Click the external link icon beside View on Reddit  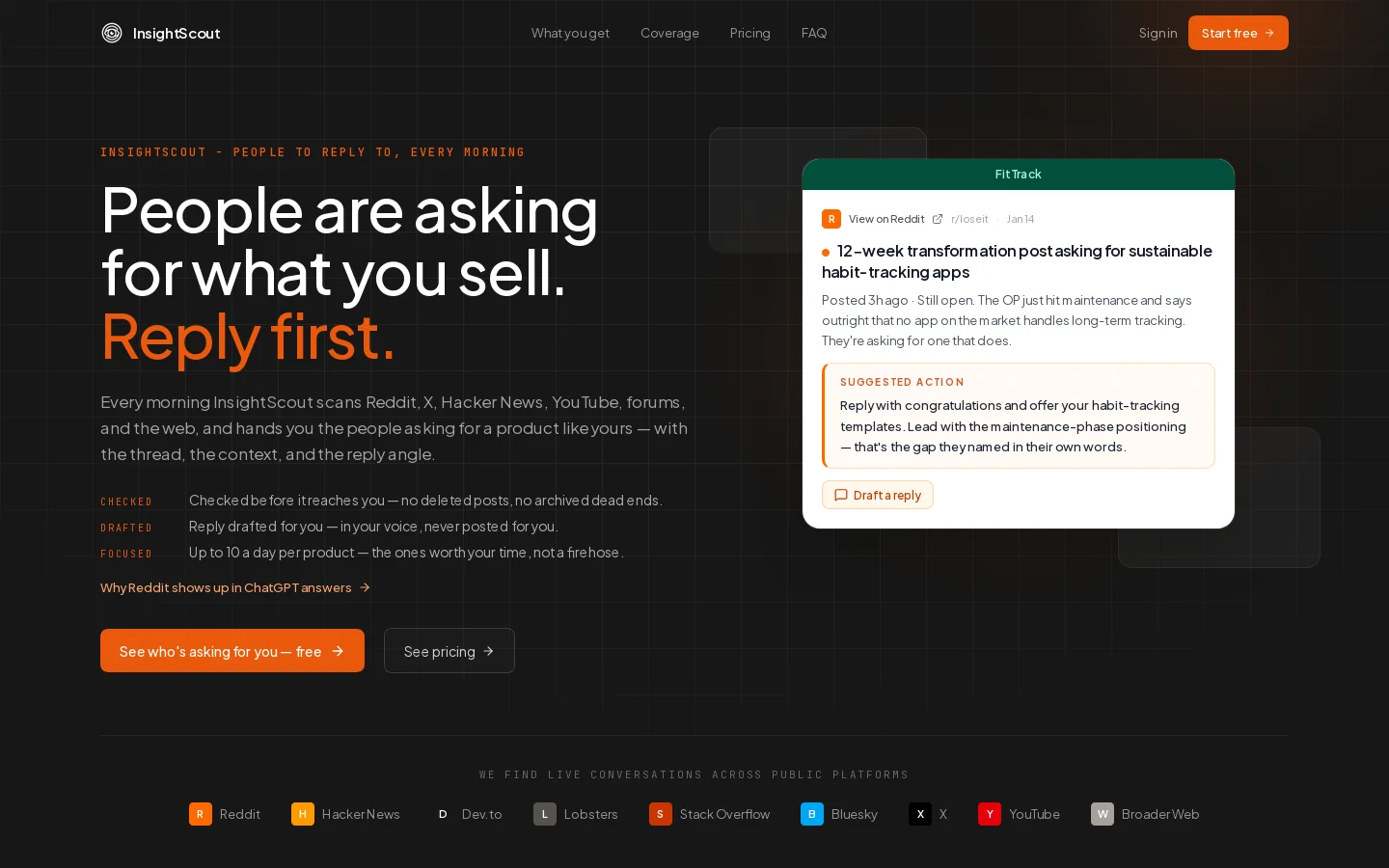click(x=938, y=219)
